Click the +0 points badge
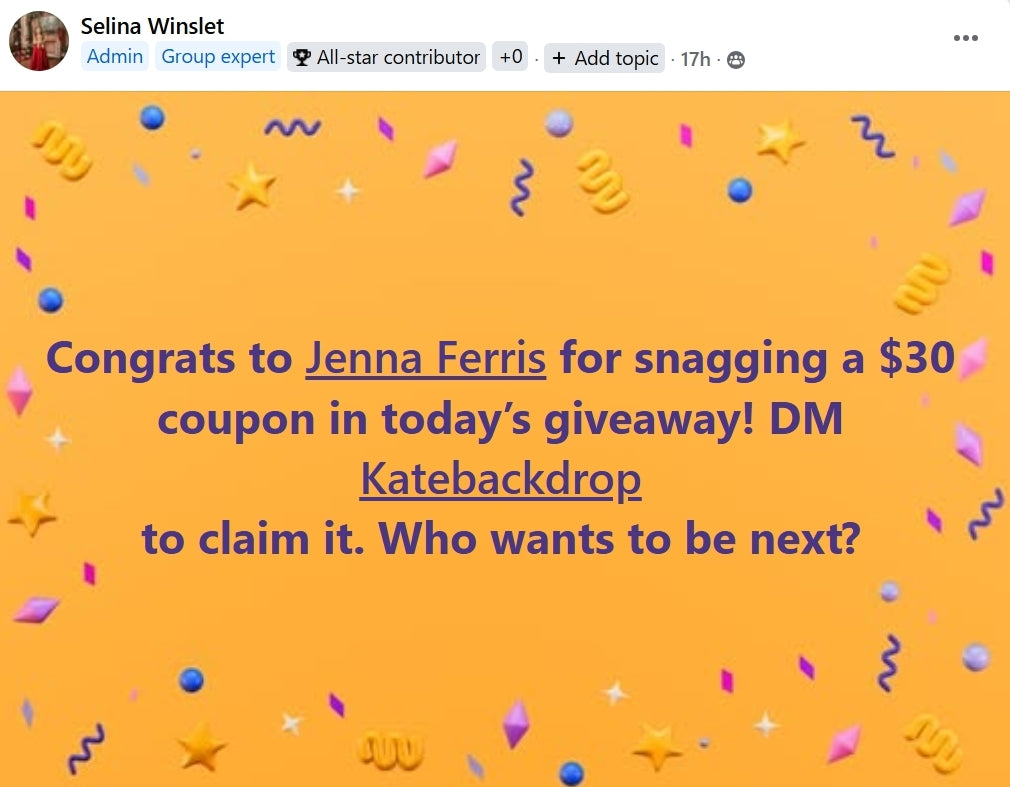Viewport: 1010px width, 787px height. click(x=511, y=57)
